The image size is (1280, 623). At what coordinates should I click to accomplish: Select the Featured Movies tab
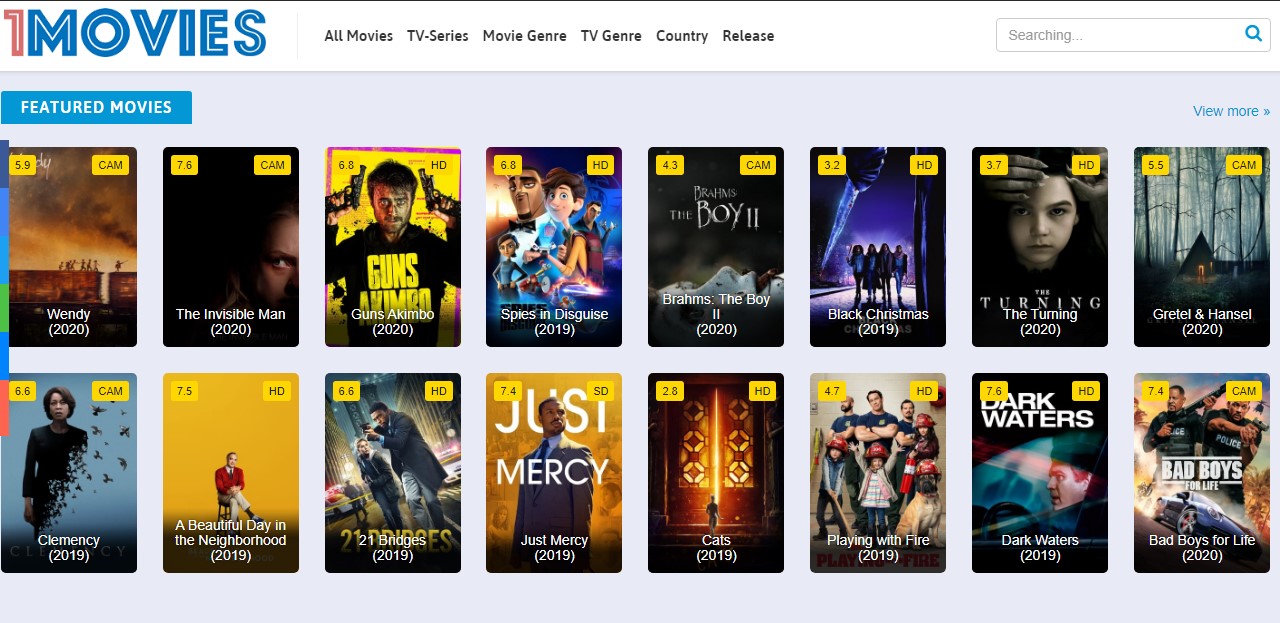[96, 107]
